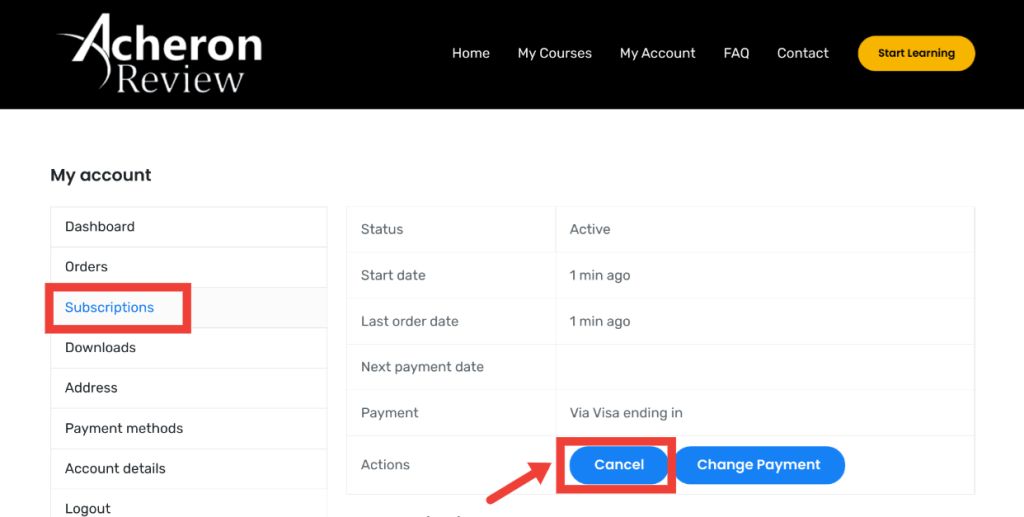Click the Via Visa ending in text

(626, 413)
